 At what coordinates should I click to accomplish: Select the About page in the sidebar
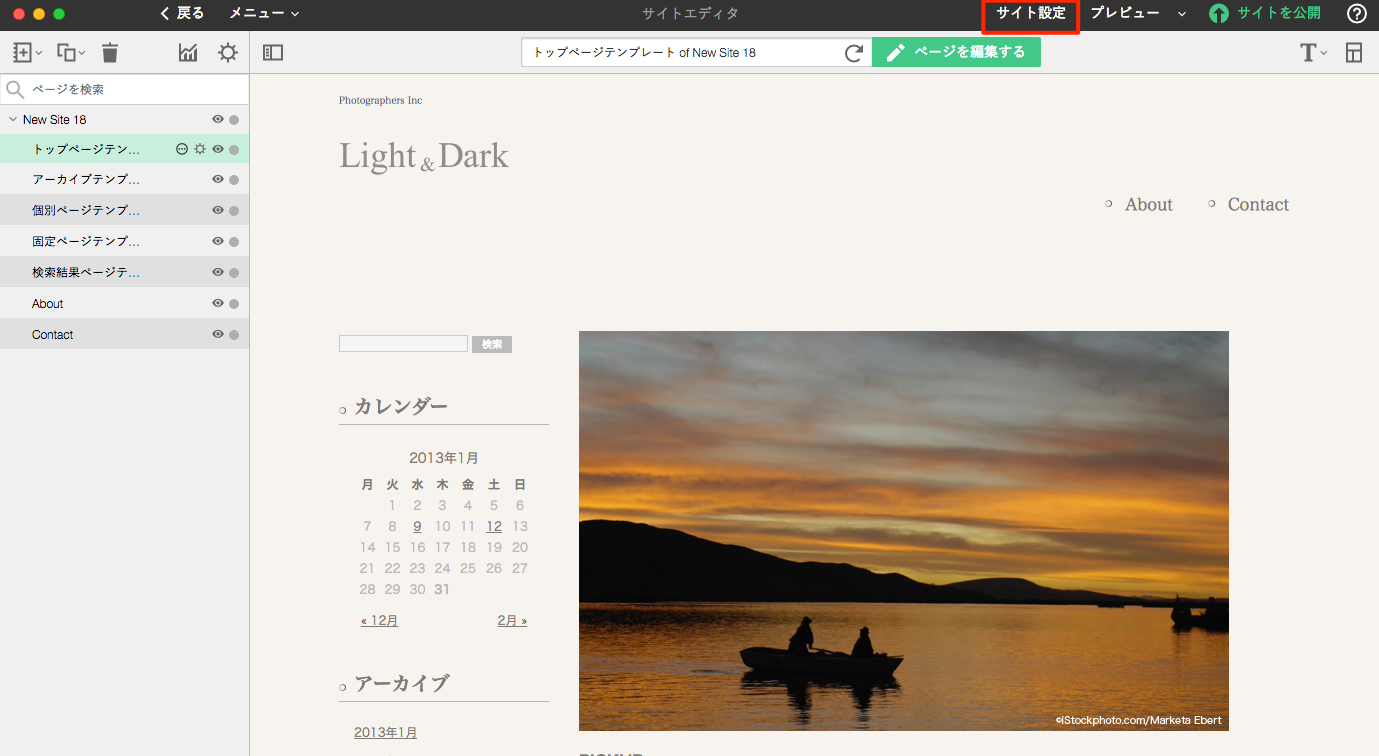point(47,304)
